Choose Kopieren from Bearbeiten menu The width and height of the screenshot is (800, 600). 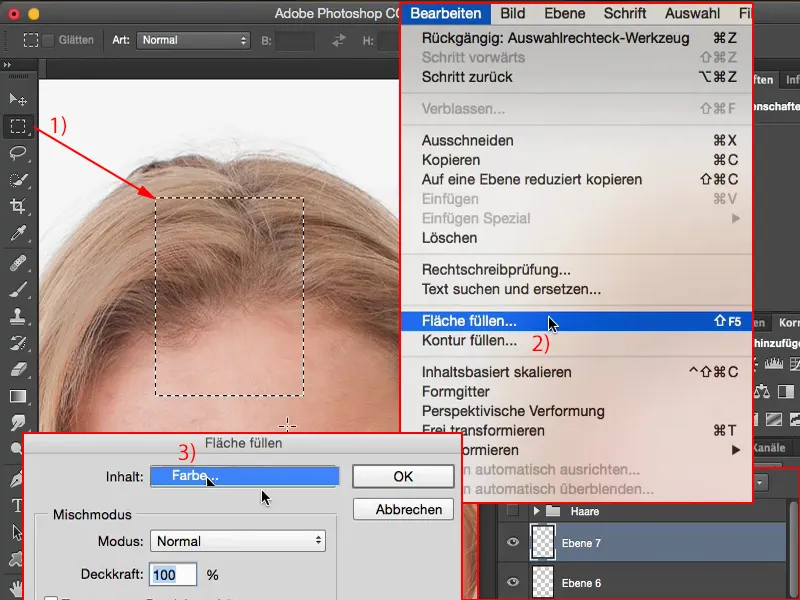[x=577, y=160]
